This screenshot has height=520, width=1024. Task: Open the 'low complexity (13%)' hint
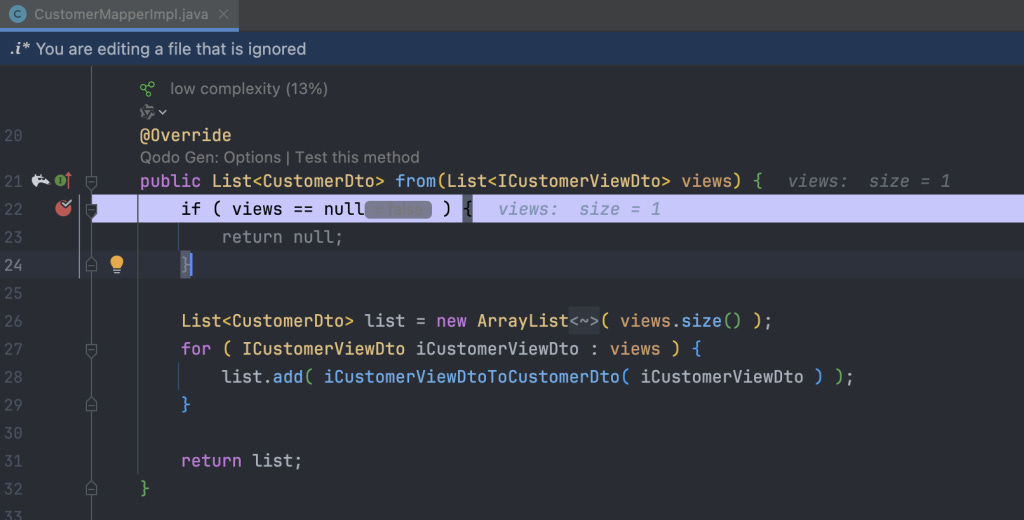coord(249,89)
